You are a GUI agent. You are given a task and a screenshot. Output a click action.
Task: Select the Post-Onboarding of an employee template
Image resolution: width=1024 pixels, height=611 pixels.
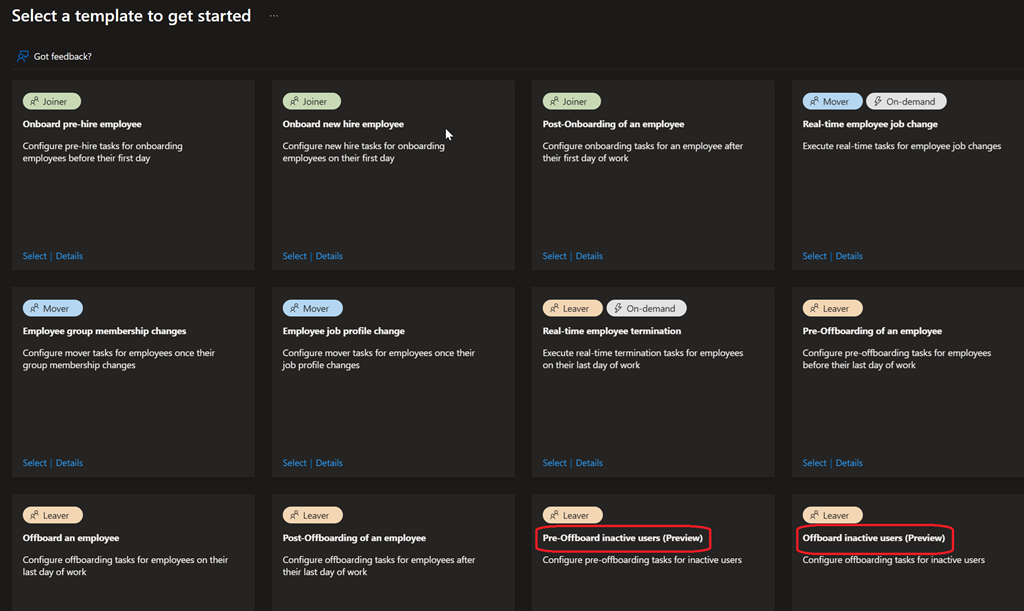[x=554, y=255]
